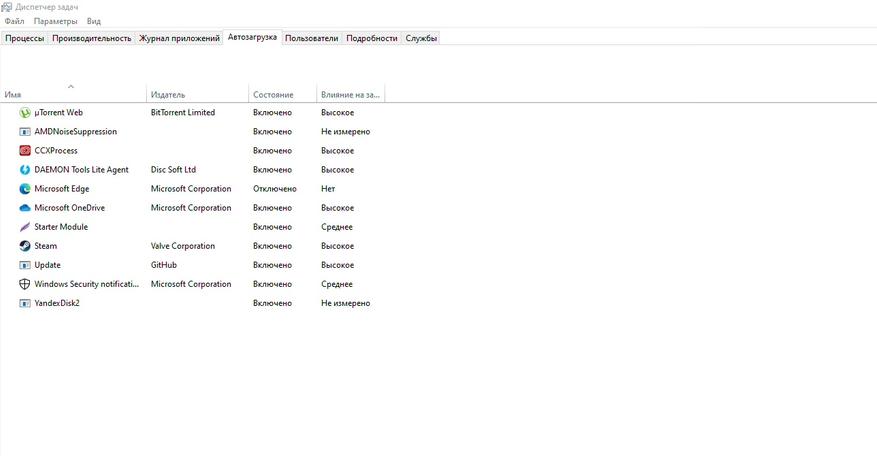Click the Task Manager title bar icon
Viewport: 877px width, 456px height.
coord(7,7)
